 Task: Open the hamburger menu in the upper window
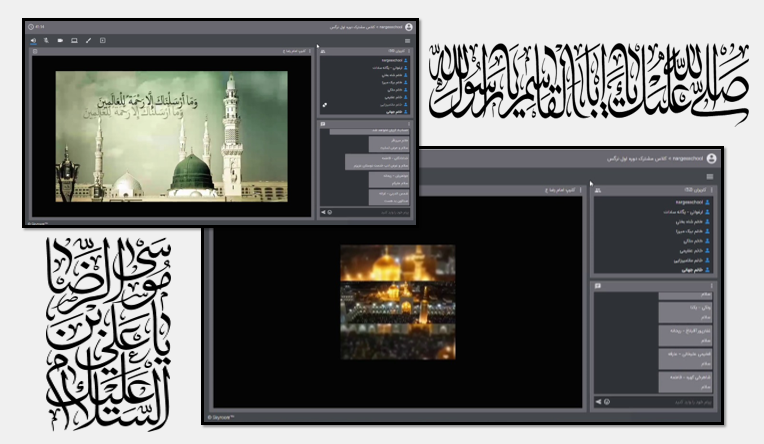pyautogui.click(x=407, y=41)
